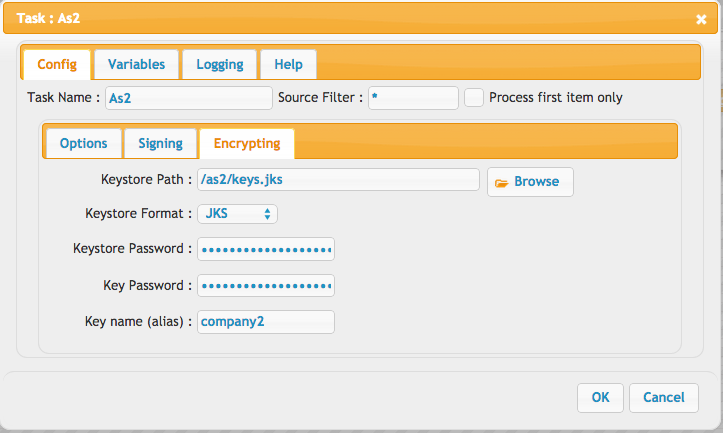Open the Logging tab
This screenshot has width=723, height=433.
[x=219, y=65]
